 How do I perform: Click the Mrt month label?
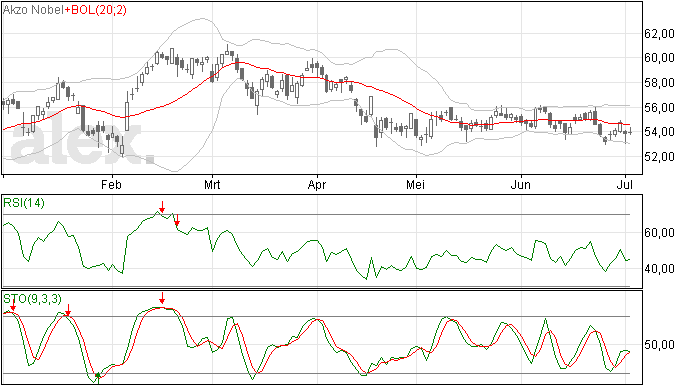coord(212,184)
